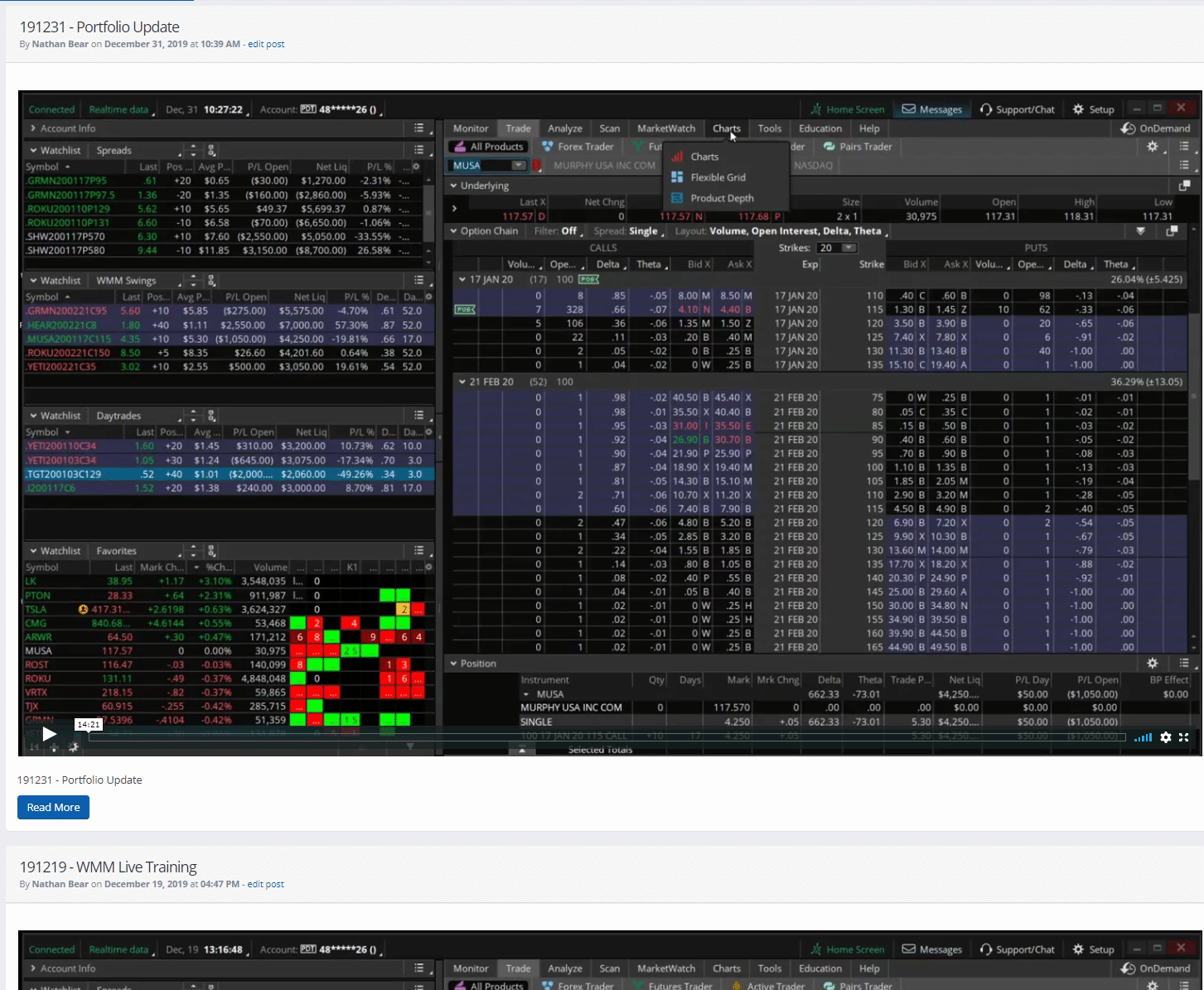Click the Realtime data status dropdown

pos(122,109)
